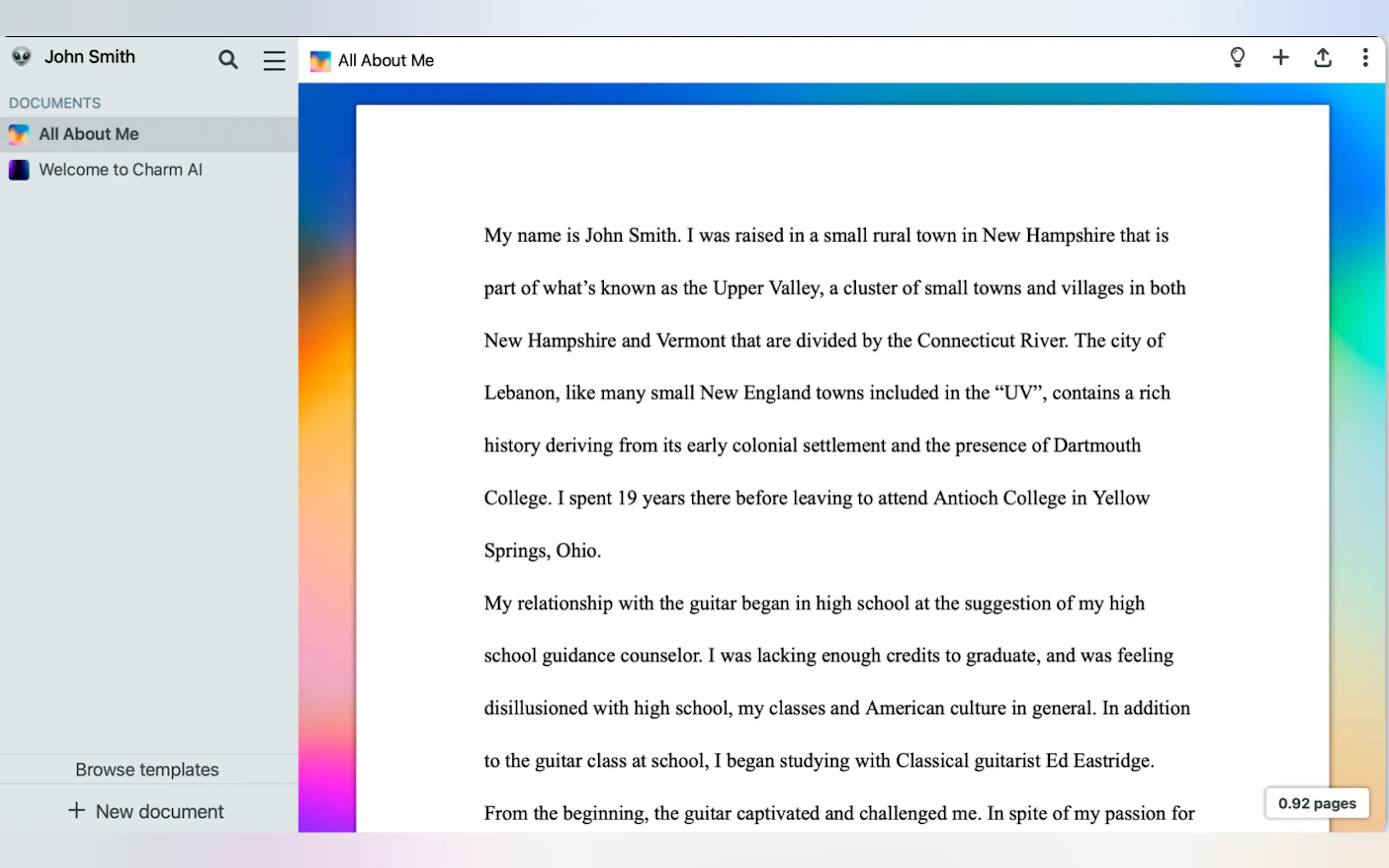The width and height of the screenshot is (1389, 868).
Task: Click the share/export upload icon
Action: click(1323, 58)
